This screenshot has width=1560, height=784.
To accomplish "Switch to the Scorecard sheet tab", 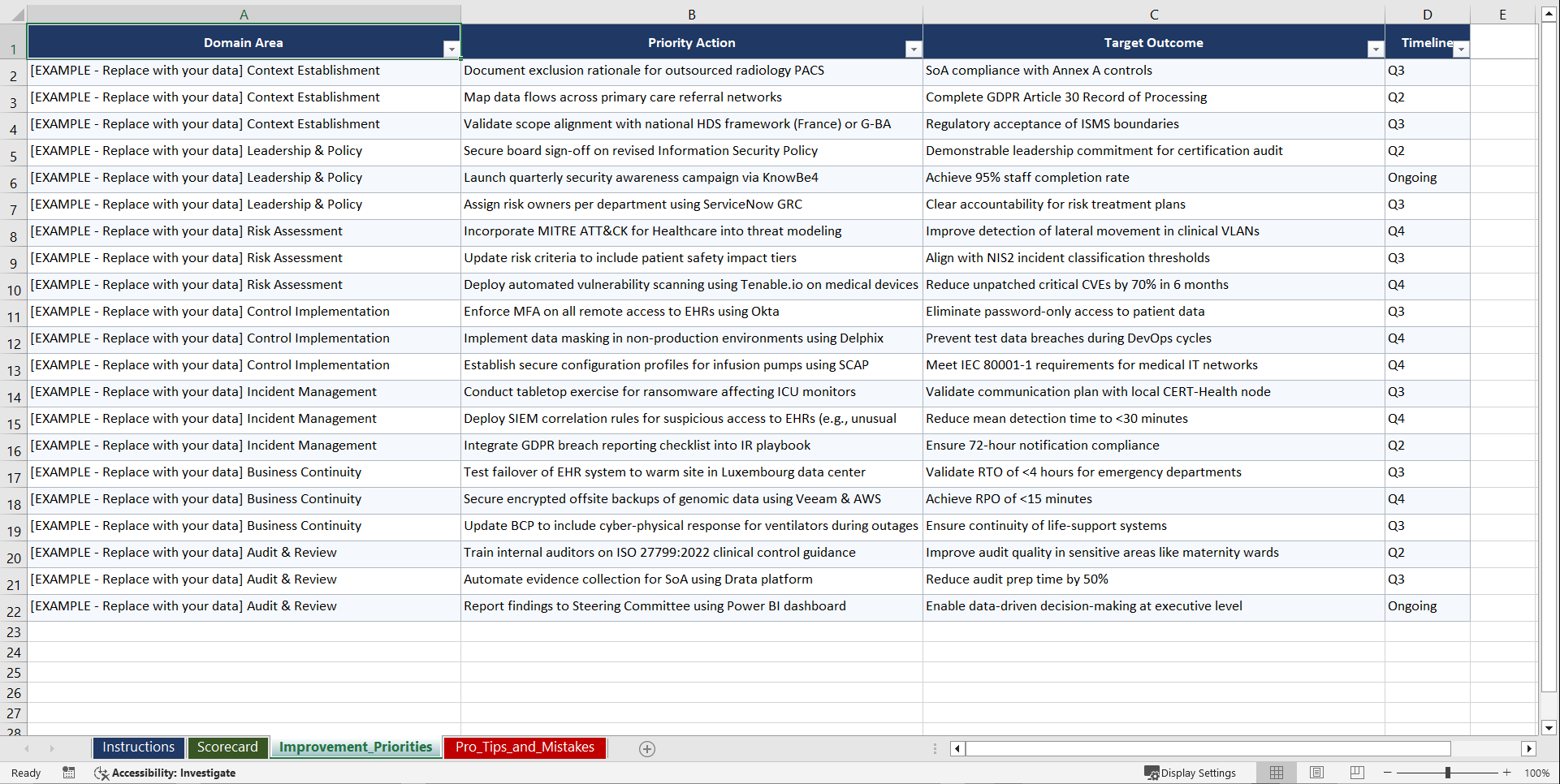I will pyautogui.click(x=227, y=747).
